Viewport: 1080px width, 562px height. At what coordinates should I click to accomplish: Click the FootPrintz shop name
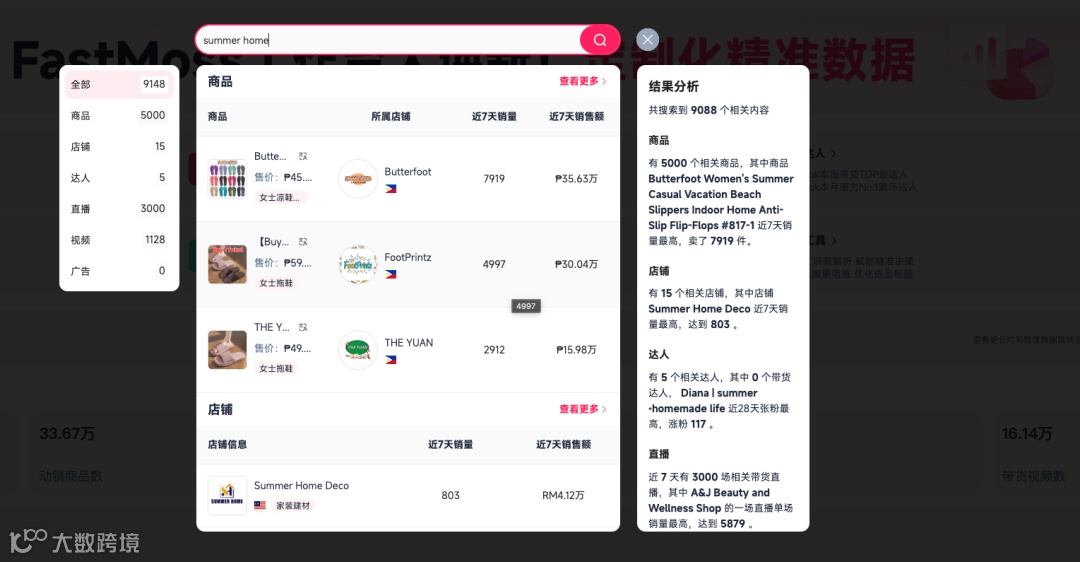(408, 257)
